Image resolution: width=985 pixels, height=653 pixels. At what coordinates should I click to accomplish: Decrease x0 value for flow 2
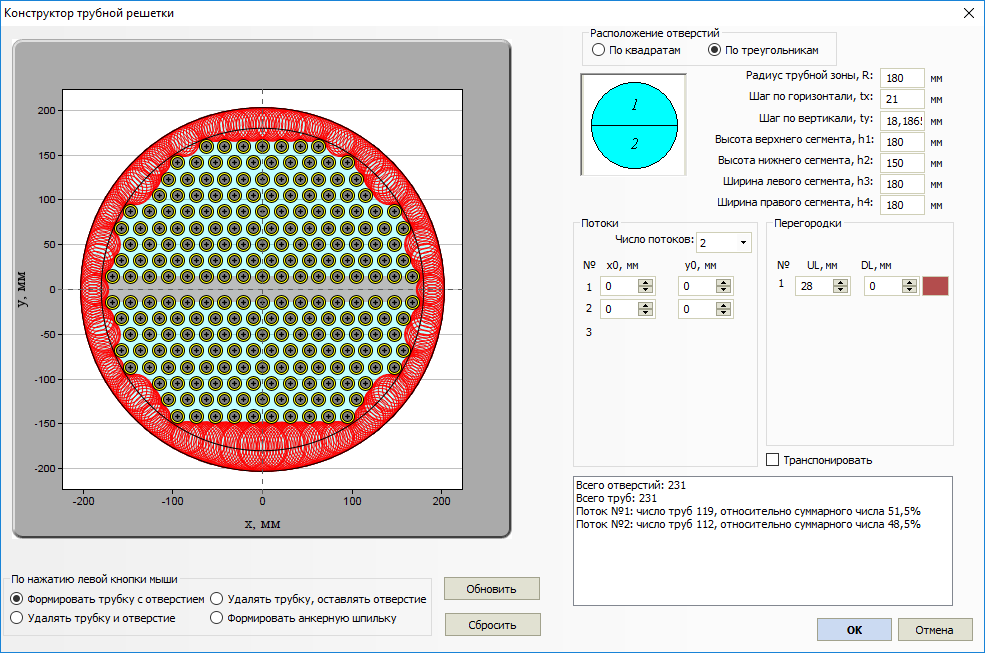(645, 313)
